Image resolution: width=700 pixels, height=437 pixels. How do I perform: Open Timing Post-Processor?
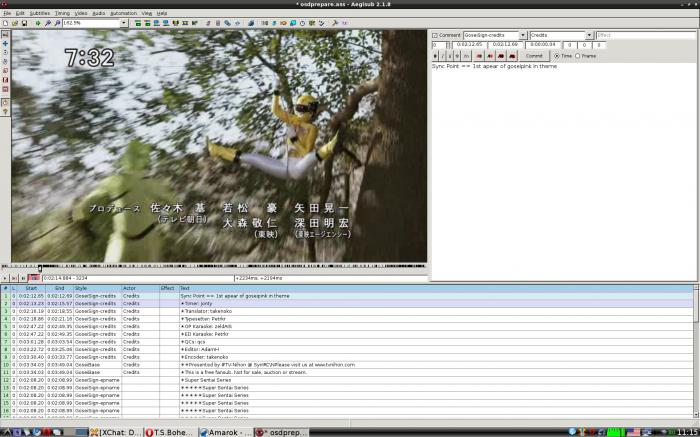click(x=302, y=23)
